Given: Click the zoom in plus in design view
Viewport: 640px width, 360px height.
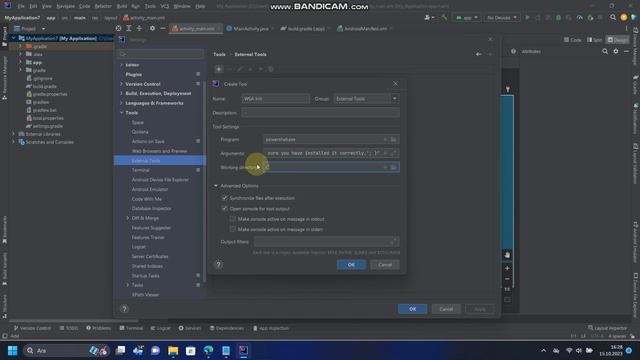Looking at the screenshot, I should [507, 268].
